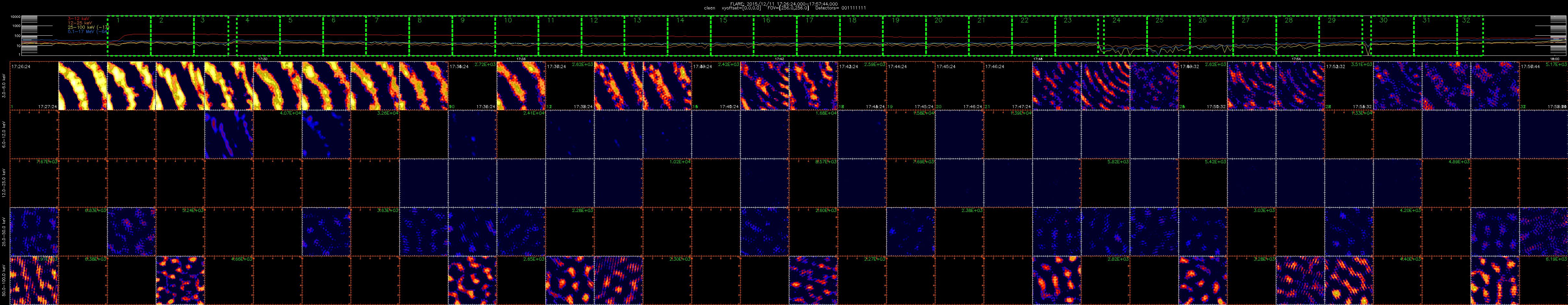The image size is (1568, 305).
Task: Click interval number 7 marker
Action: click(x=377, y=20)
